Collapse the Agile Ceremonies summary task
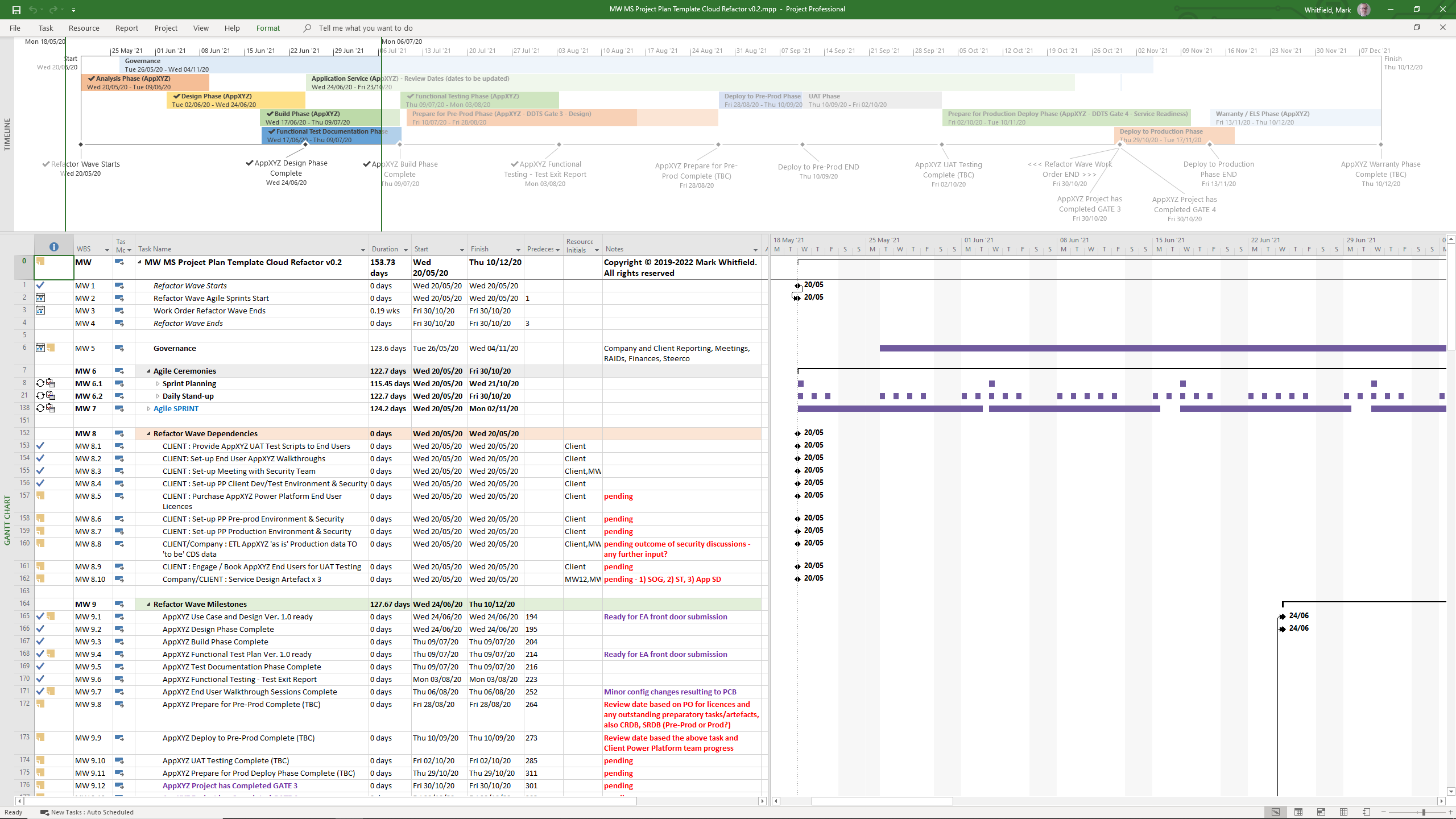Image resolution: width=1456 pixels, height=819 pixels. click(149, 371)
